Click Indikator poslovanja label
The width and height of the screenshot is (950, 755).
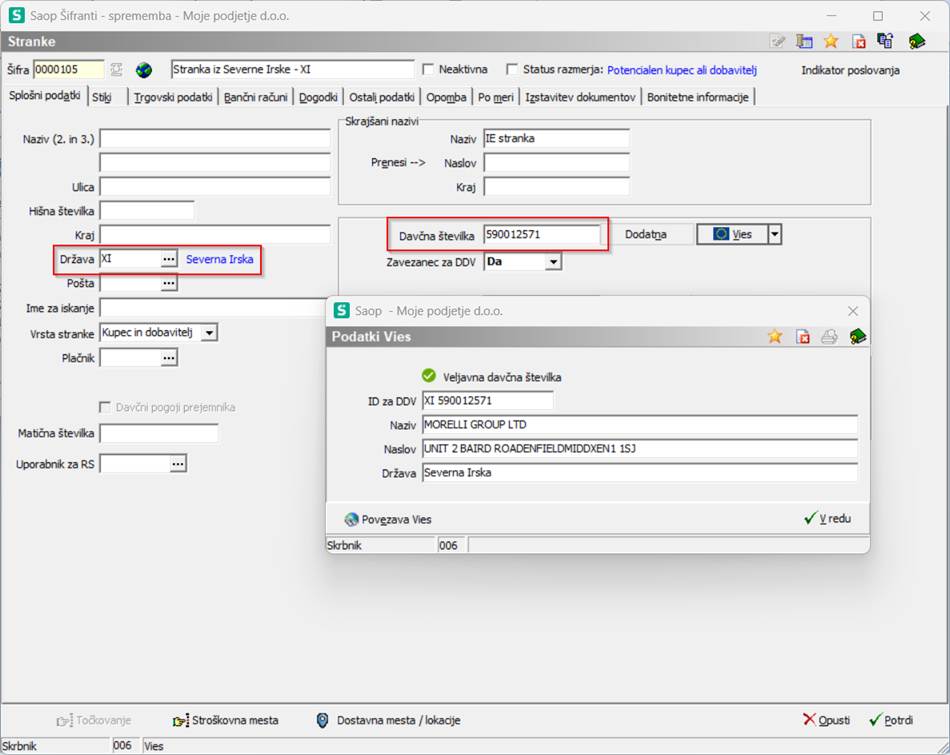click(850, 70)
